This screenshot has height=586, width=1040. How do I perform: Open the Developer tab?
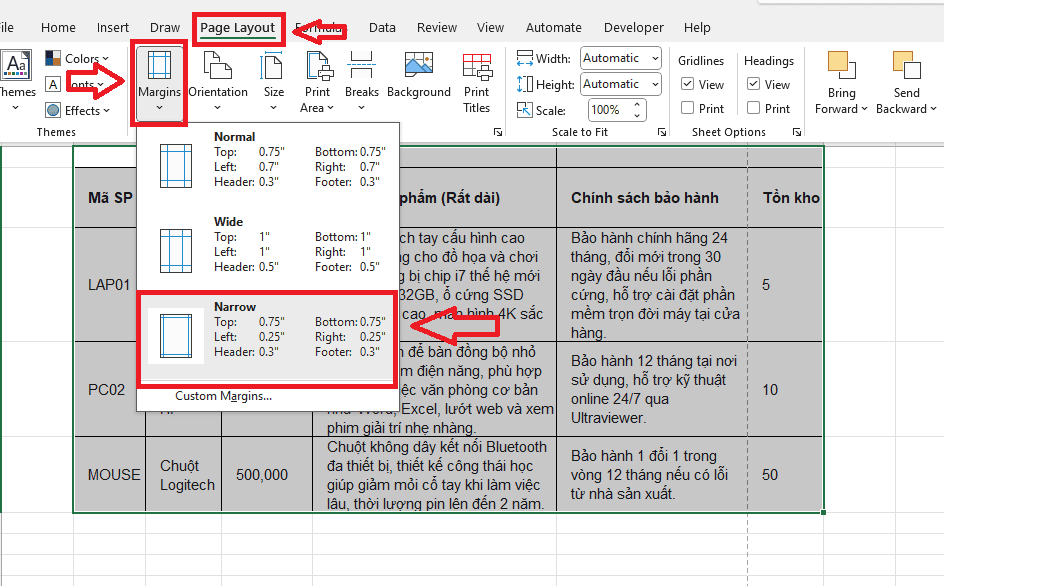[x=633, y=28]
